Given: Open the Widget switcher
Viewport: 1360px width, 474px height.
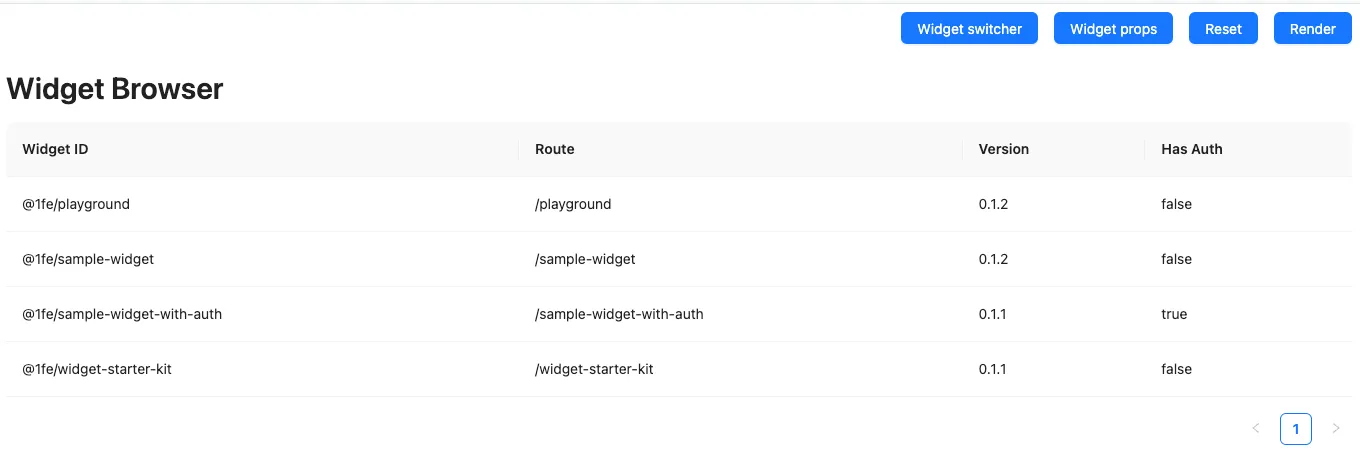Looking at the screenshot, I should [969, 29].
